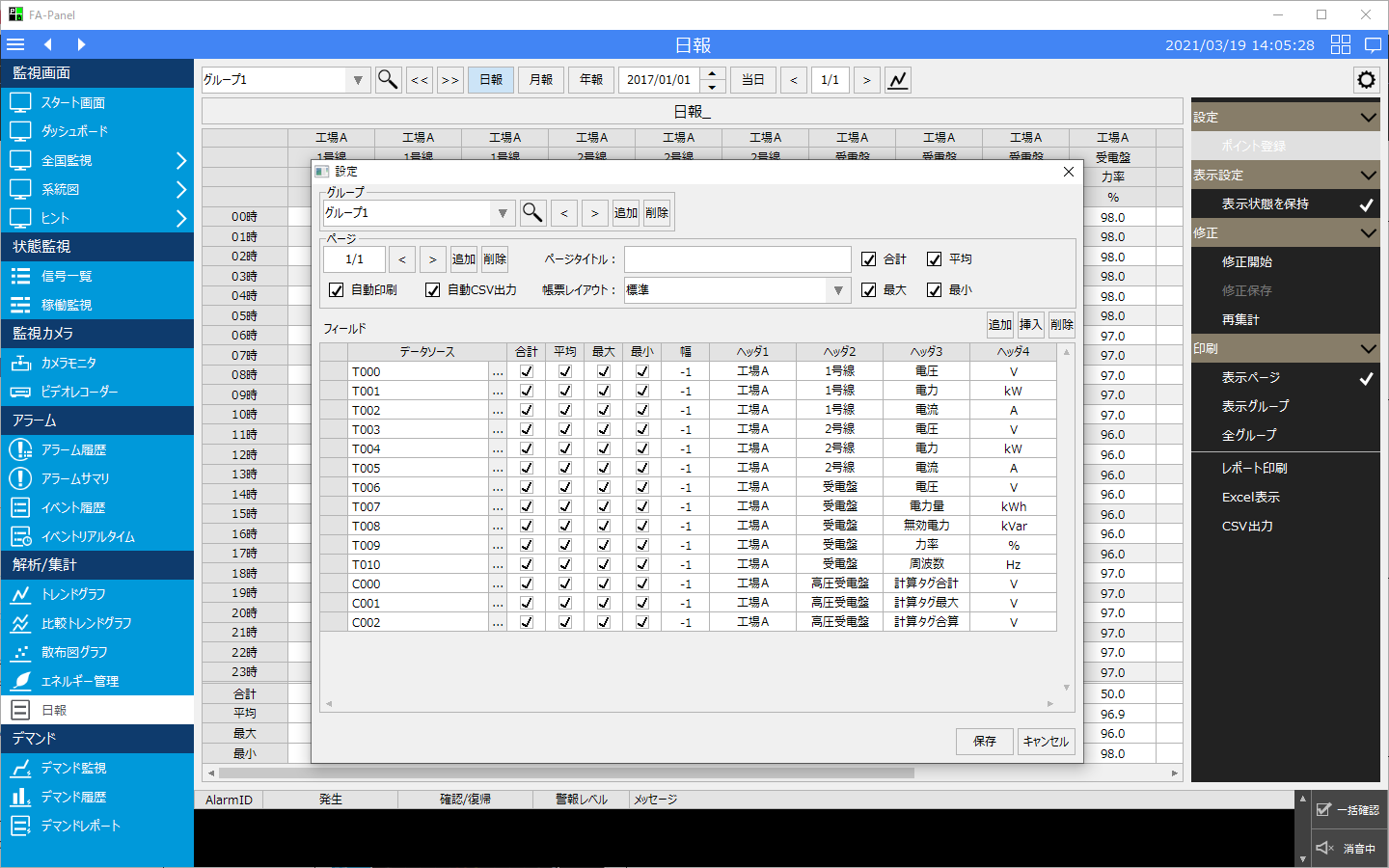Open 散布図グラフ in the sidebar

(x=96, y=652)
